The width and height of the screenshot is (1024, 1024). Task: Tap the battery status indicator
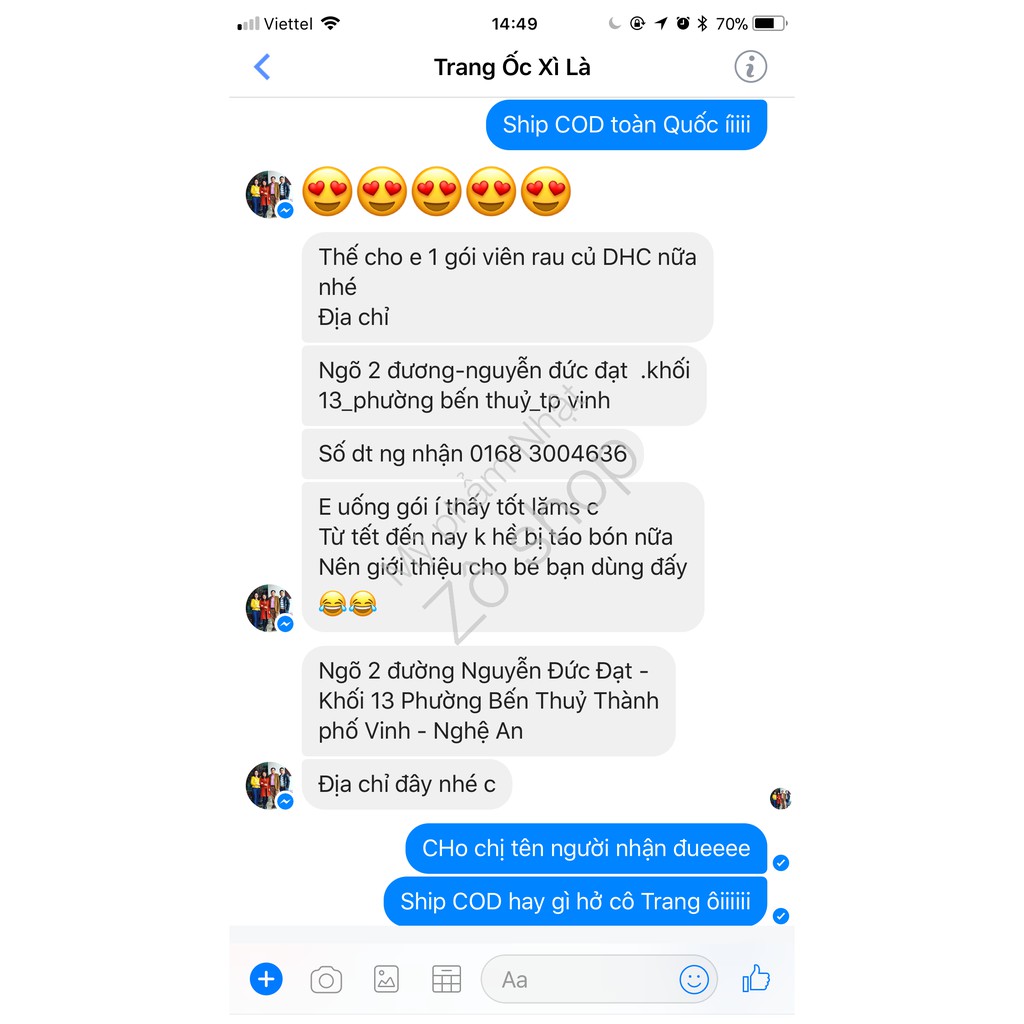(x=769, y=24)
